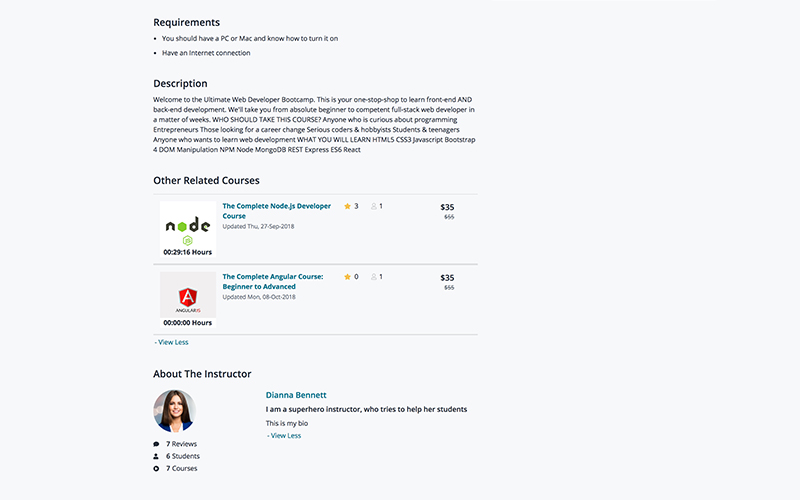This screenshot has width=800, height=500.
Task: Open the Node.js logo course thumbnail
Action: [188, 225]
